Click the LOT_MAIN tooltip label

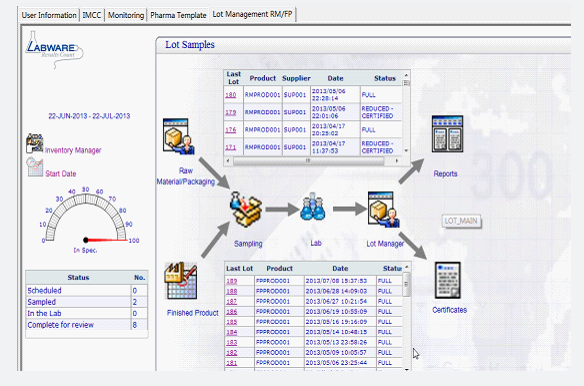461,221
